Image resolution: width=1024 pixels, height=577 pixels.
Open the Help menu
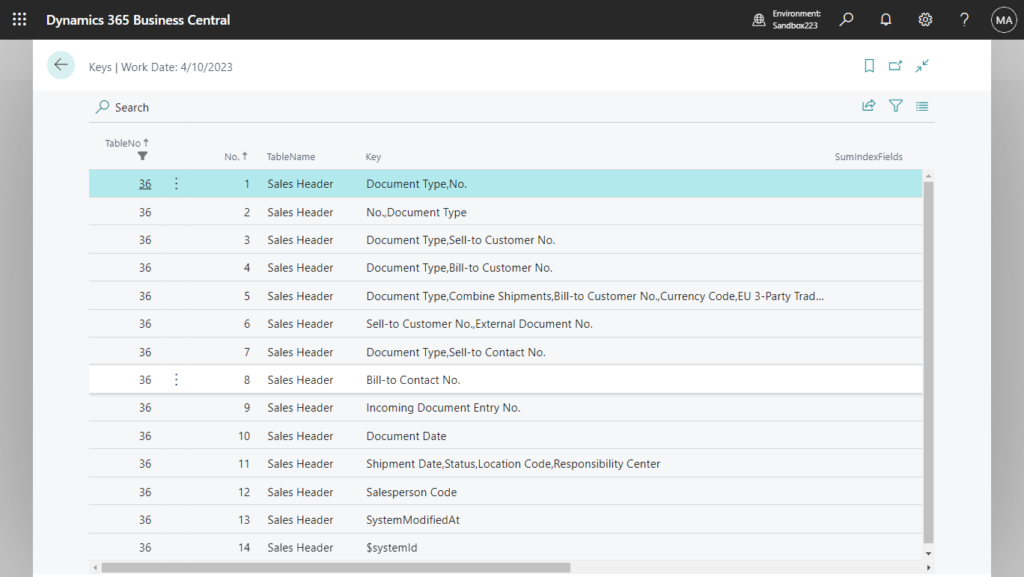(963, 19)
